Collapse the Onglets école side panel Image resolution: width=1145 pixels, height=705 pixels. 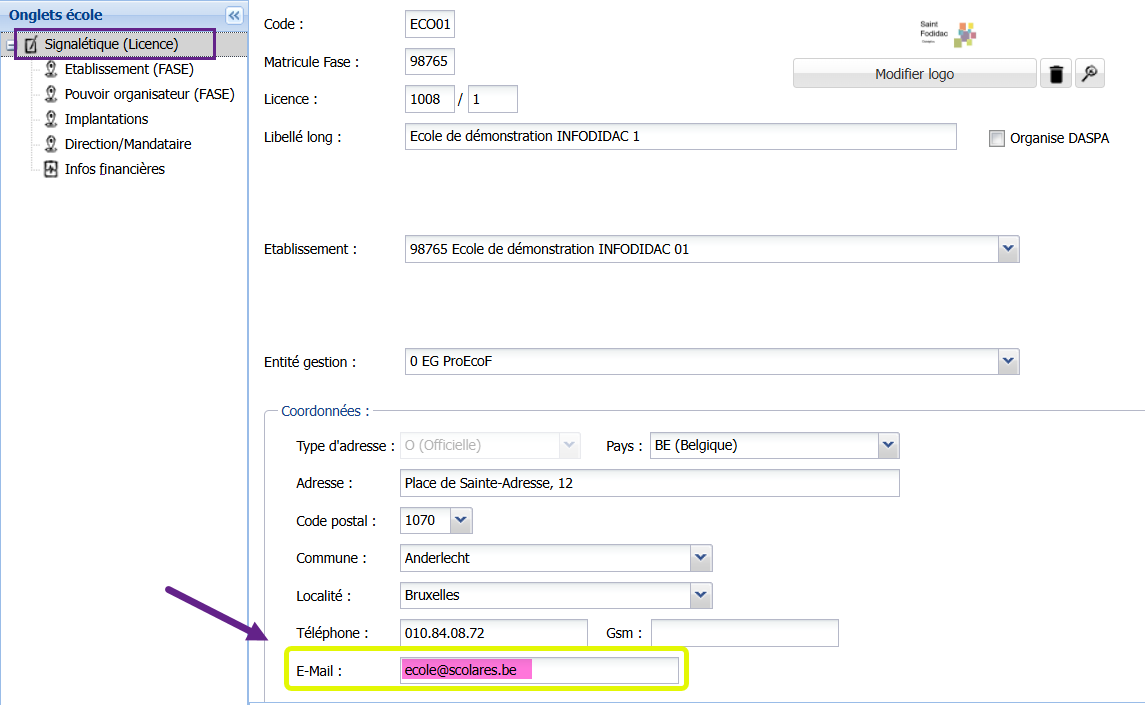pos(234,15)
